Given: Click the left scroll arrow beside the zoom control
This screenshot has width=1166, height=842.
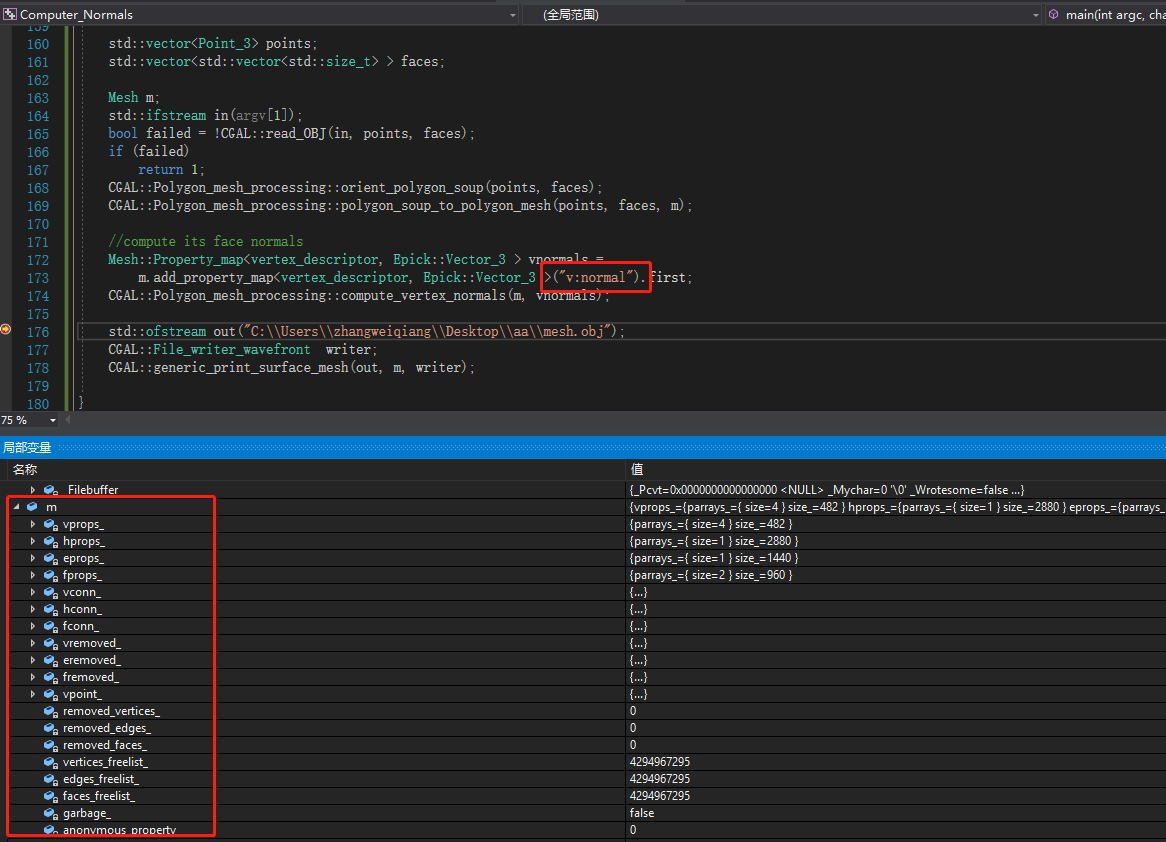Looking at the screenshot, I should (68, 419).
